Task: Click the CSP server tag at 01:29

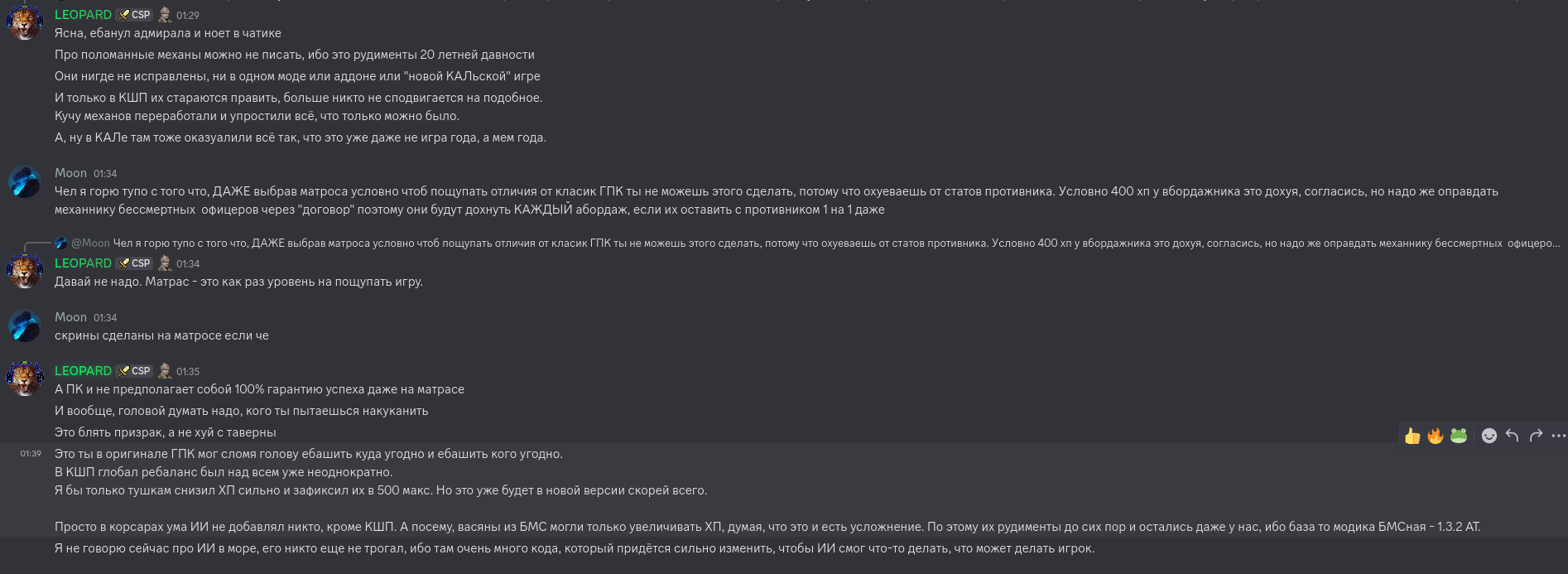Action: point(135,15)
